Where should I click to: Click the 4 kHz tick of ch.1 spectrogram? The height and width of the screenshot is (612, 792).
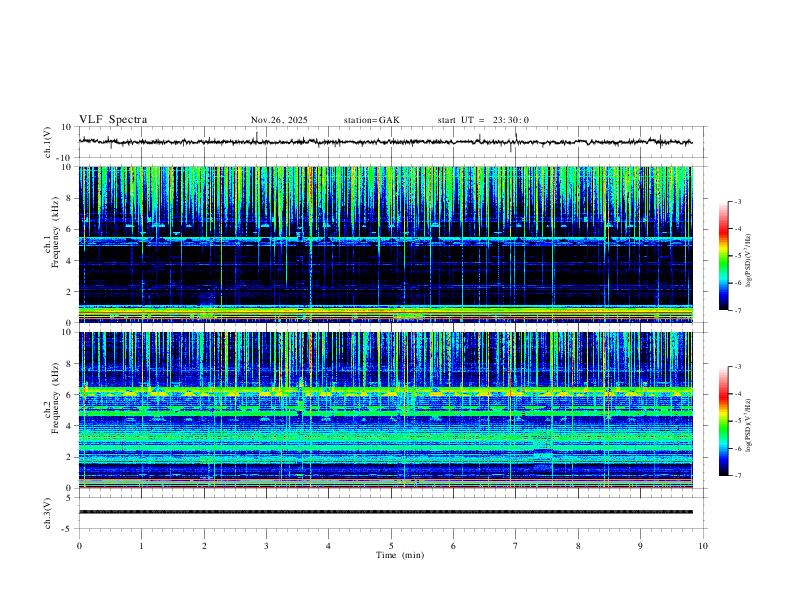pos(70,261)
